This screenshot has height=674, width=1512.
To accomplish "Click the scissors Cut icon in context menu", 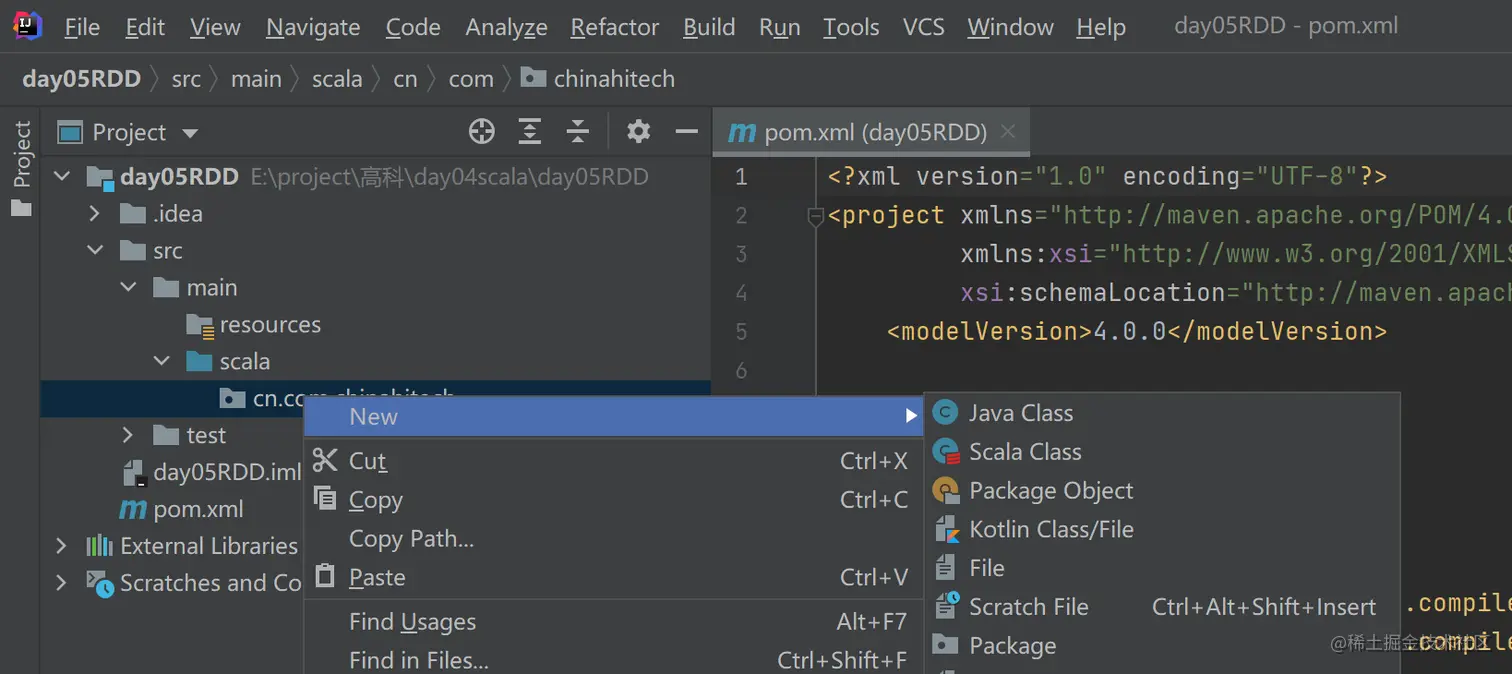I will tap(325, 460).
